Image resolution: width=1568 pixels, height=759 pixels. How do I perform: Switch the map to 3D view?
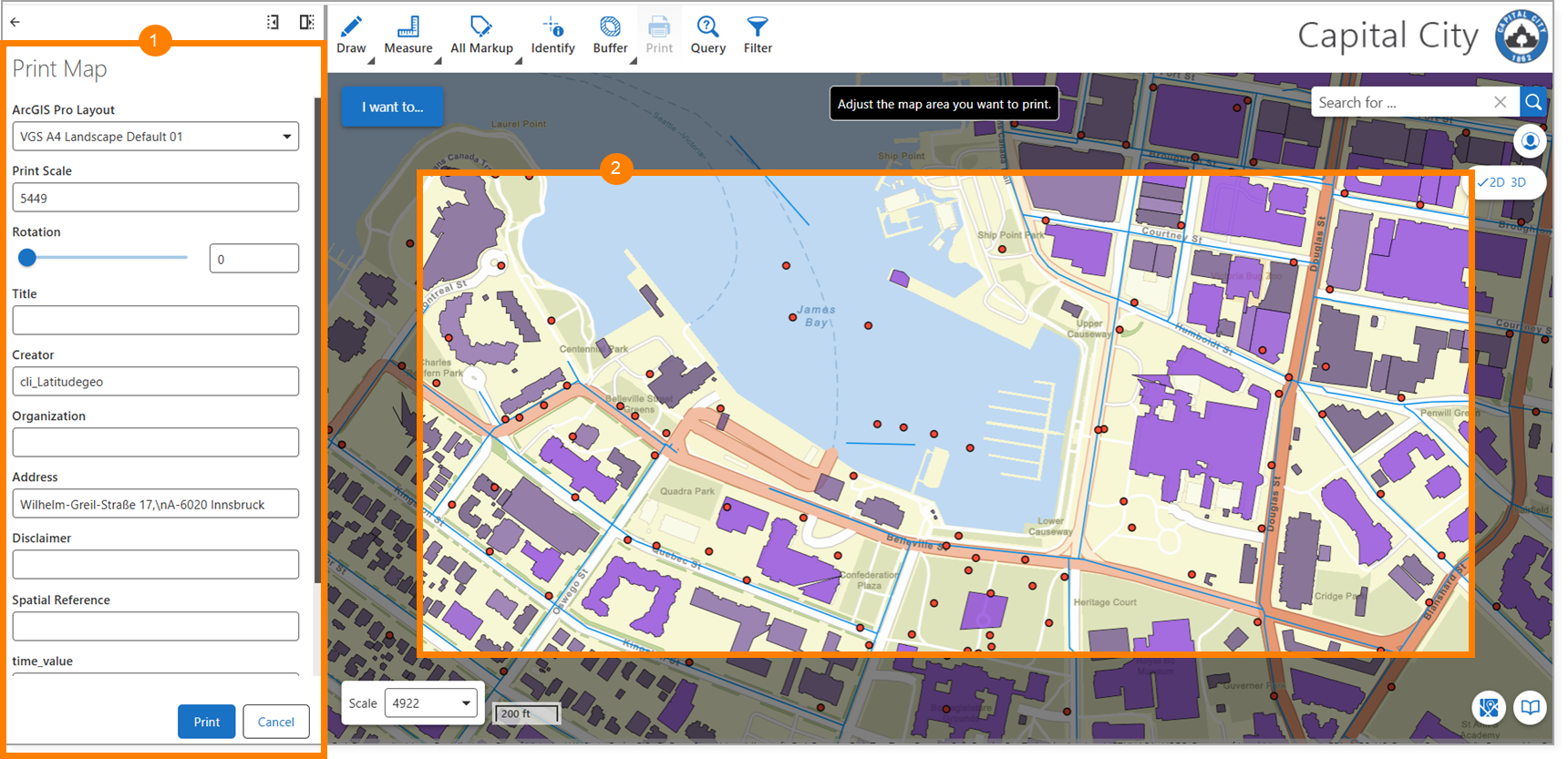tap(1519, 182)
